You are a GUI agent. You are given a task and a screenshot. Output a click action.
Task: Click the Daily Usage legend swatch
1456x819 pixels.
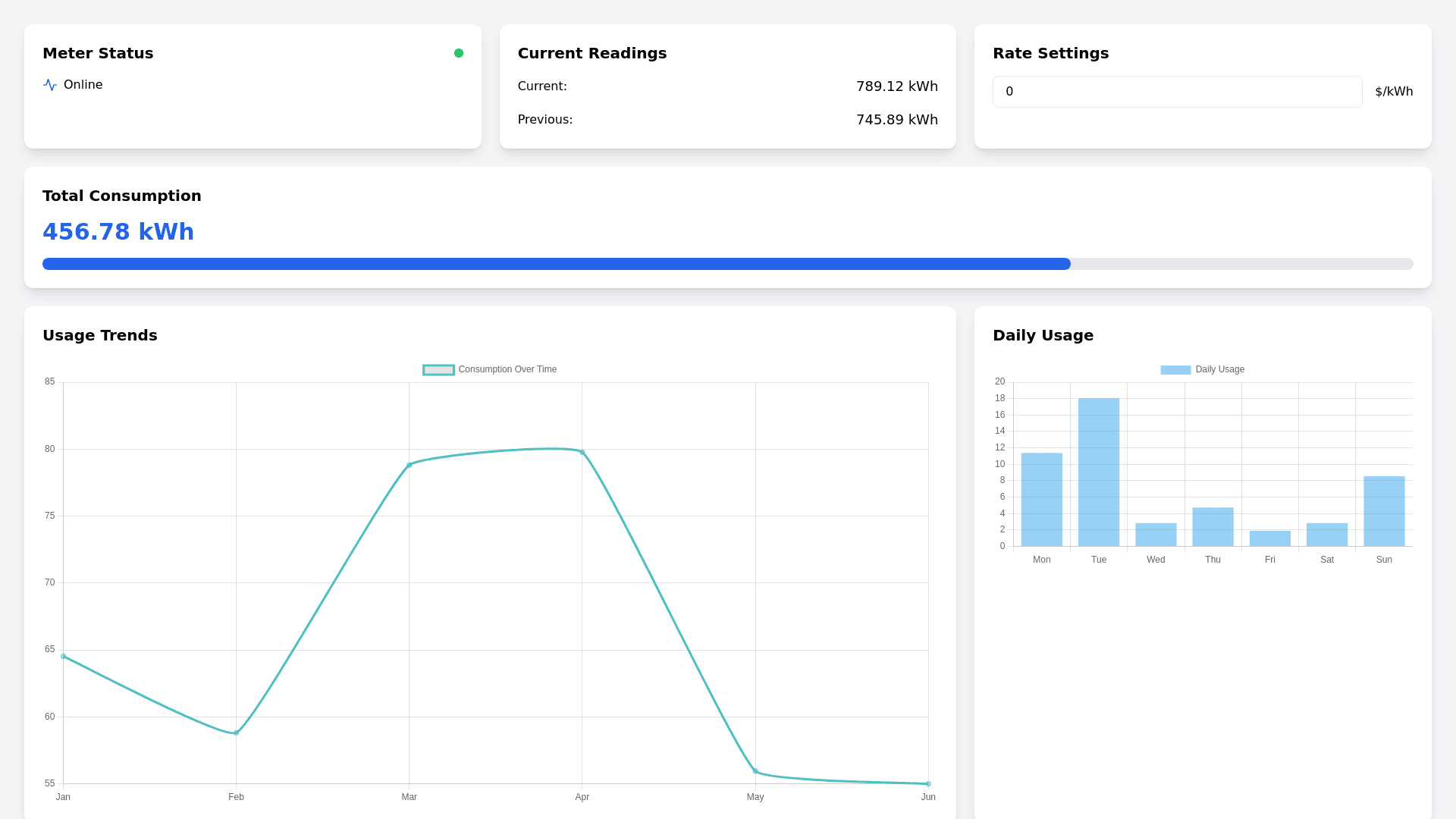pyautogui.click(x=1173, y=369)
